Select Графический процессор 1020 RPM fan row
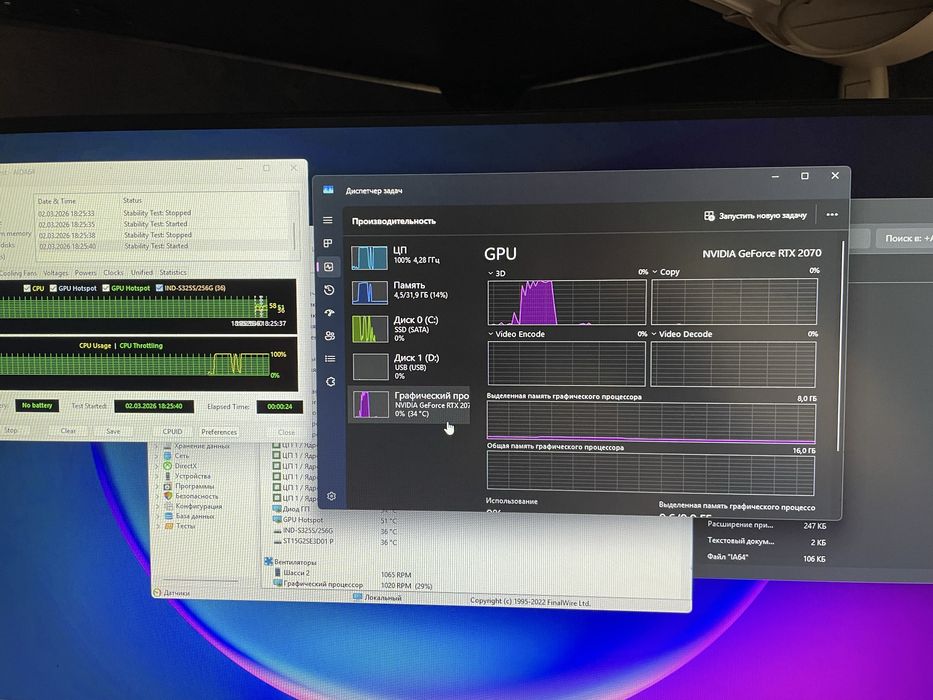Viewport: 933px width, 700px height. (x=351, y=585)
